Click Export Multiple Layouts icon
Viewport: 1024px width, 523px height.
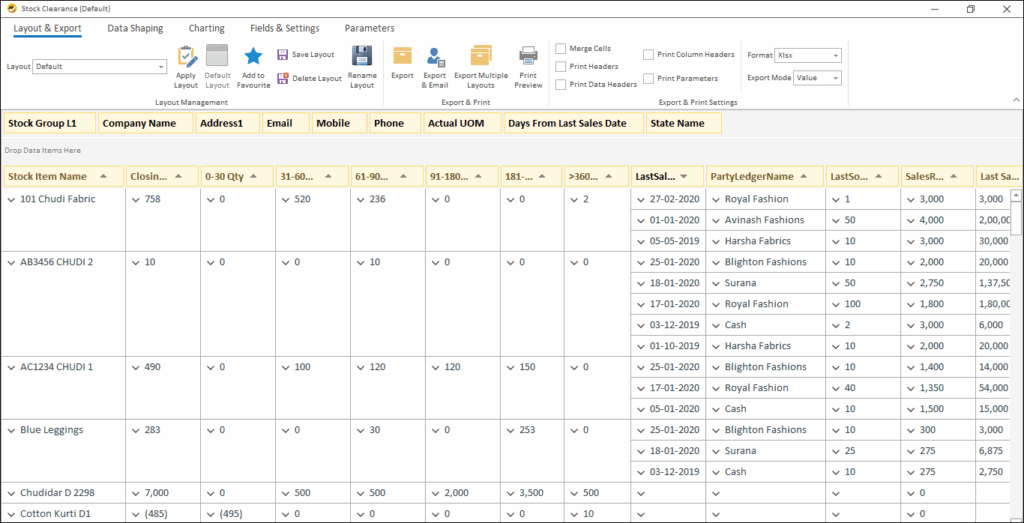tap(480, 57)
